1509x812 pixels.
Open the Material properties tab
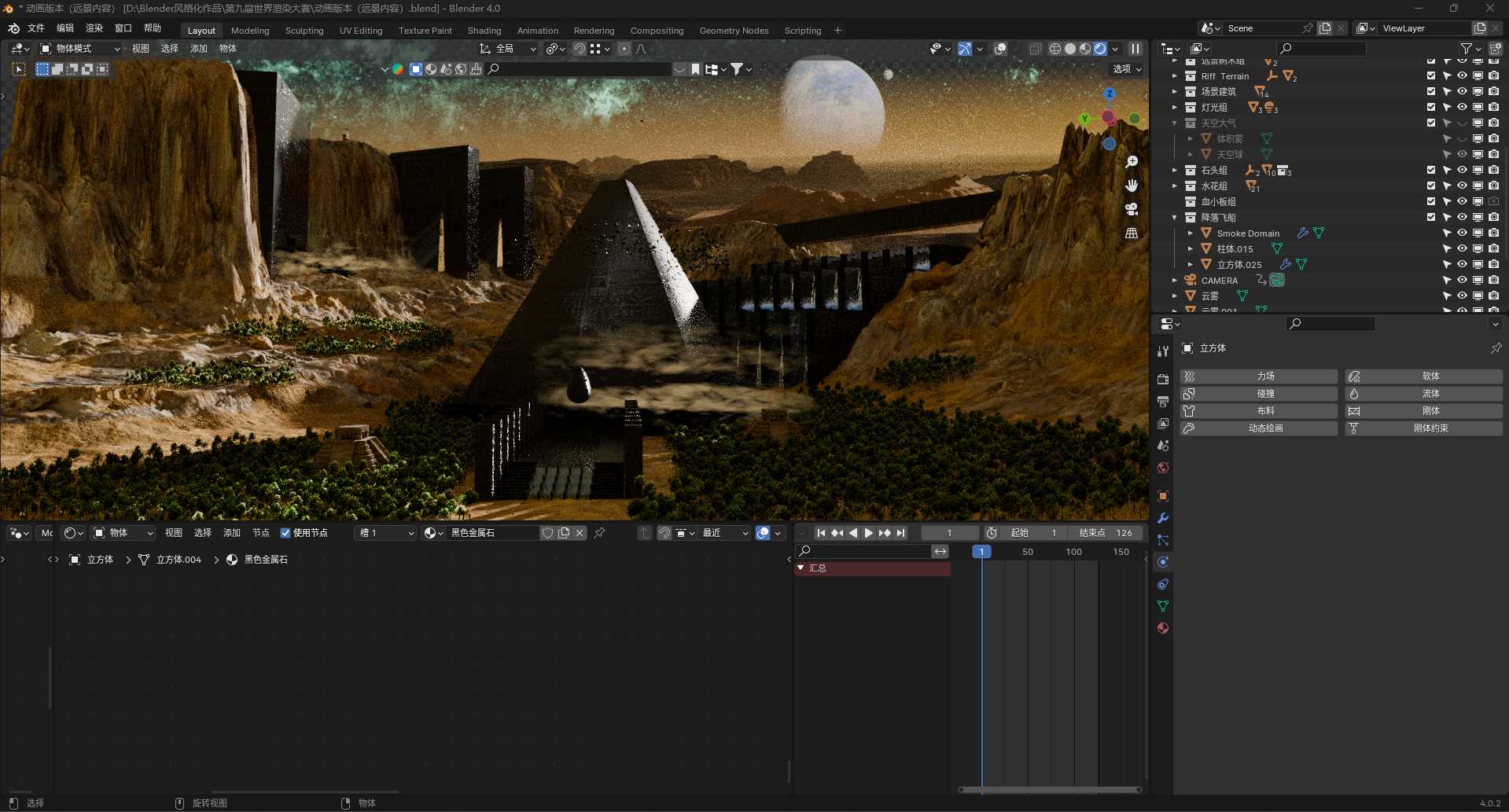point(1163,628)
